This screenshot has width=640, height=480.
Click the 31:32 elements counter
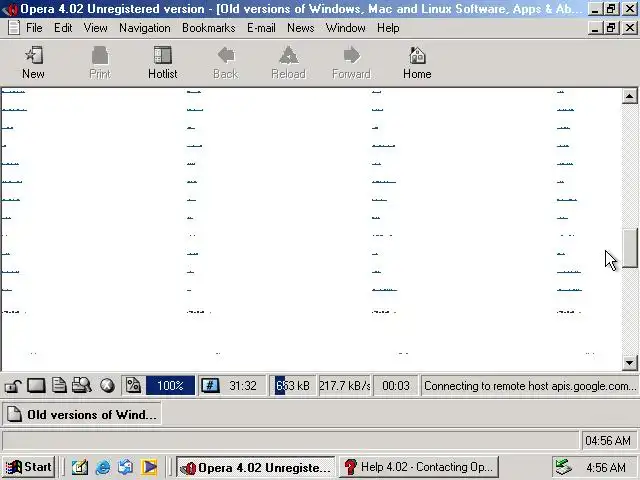pos(243,386)
